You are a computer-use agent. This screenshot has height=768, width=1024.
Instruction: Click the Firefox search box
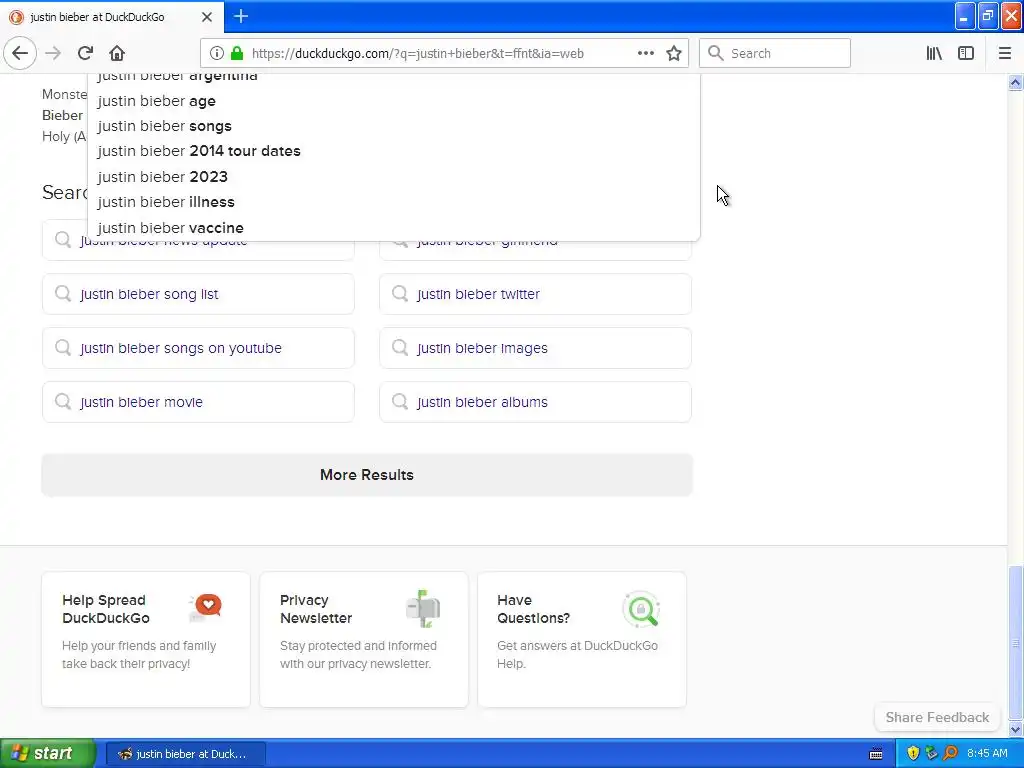coord(775,53)
